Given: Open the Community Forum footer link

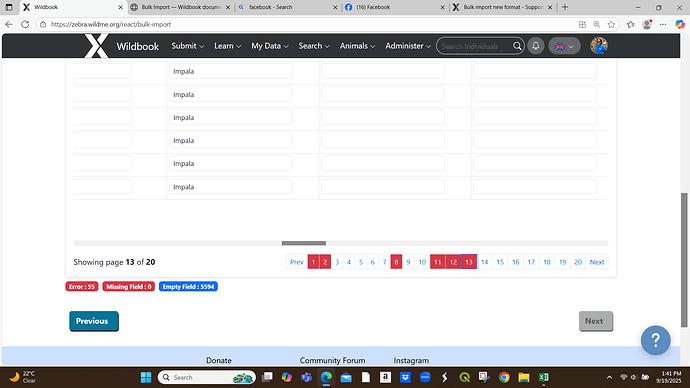Looking at the screenshot, I should tap(332, 360).
